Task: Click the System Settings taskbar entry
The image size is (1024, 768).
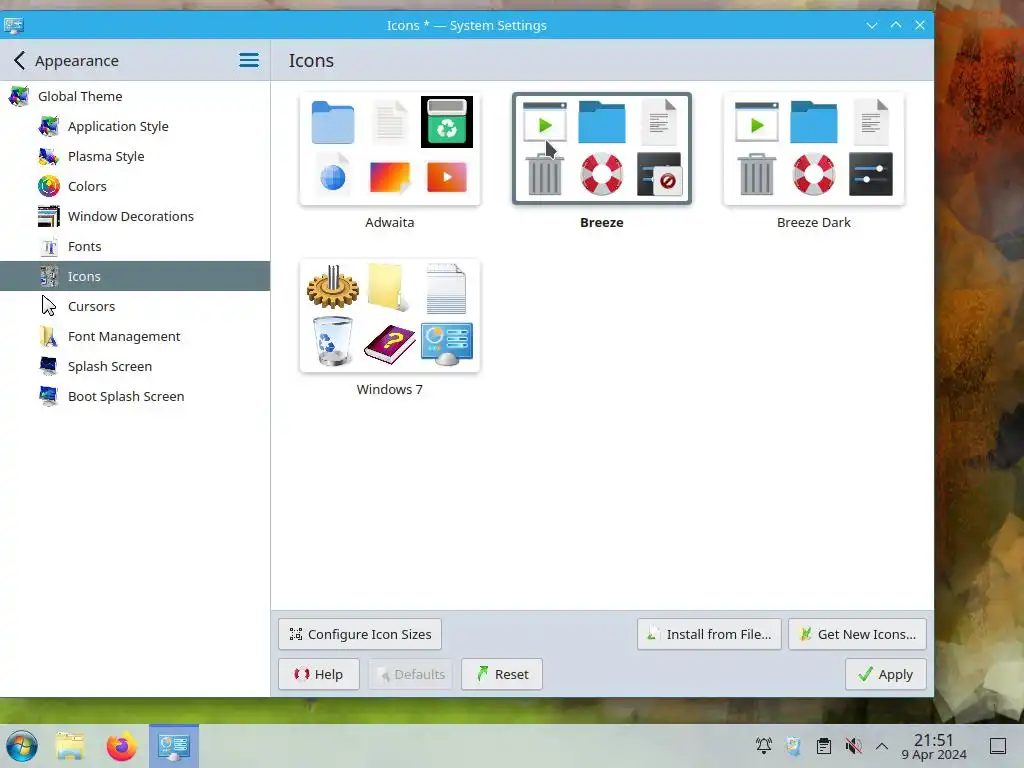Action: coord(174,746)
